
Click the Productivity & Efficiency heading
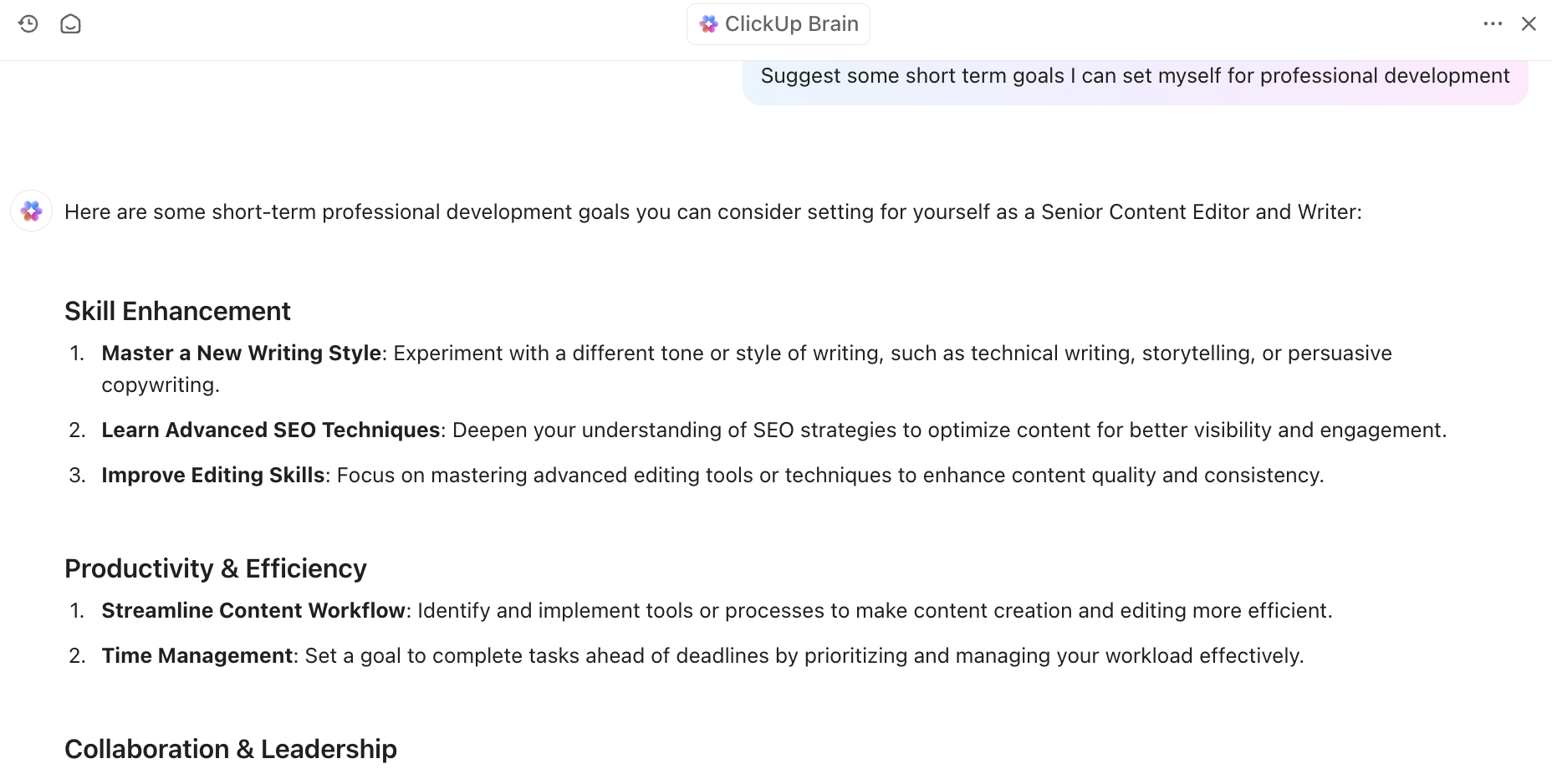coord(216,568)
